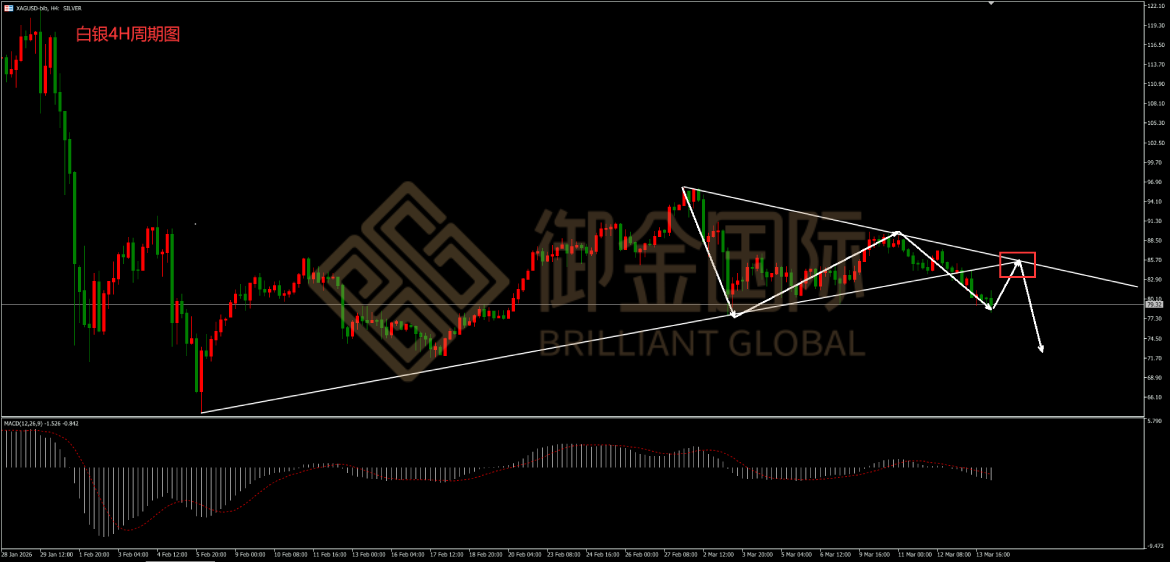
Task: Select the red rectangle on the chart
Action: 1017,254
